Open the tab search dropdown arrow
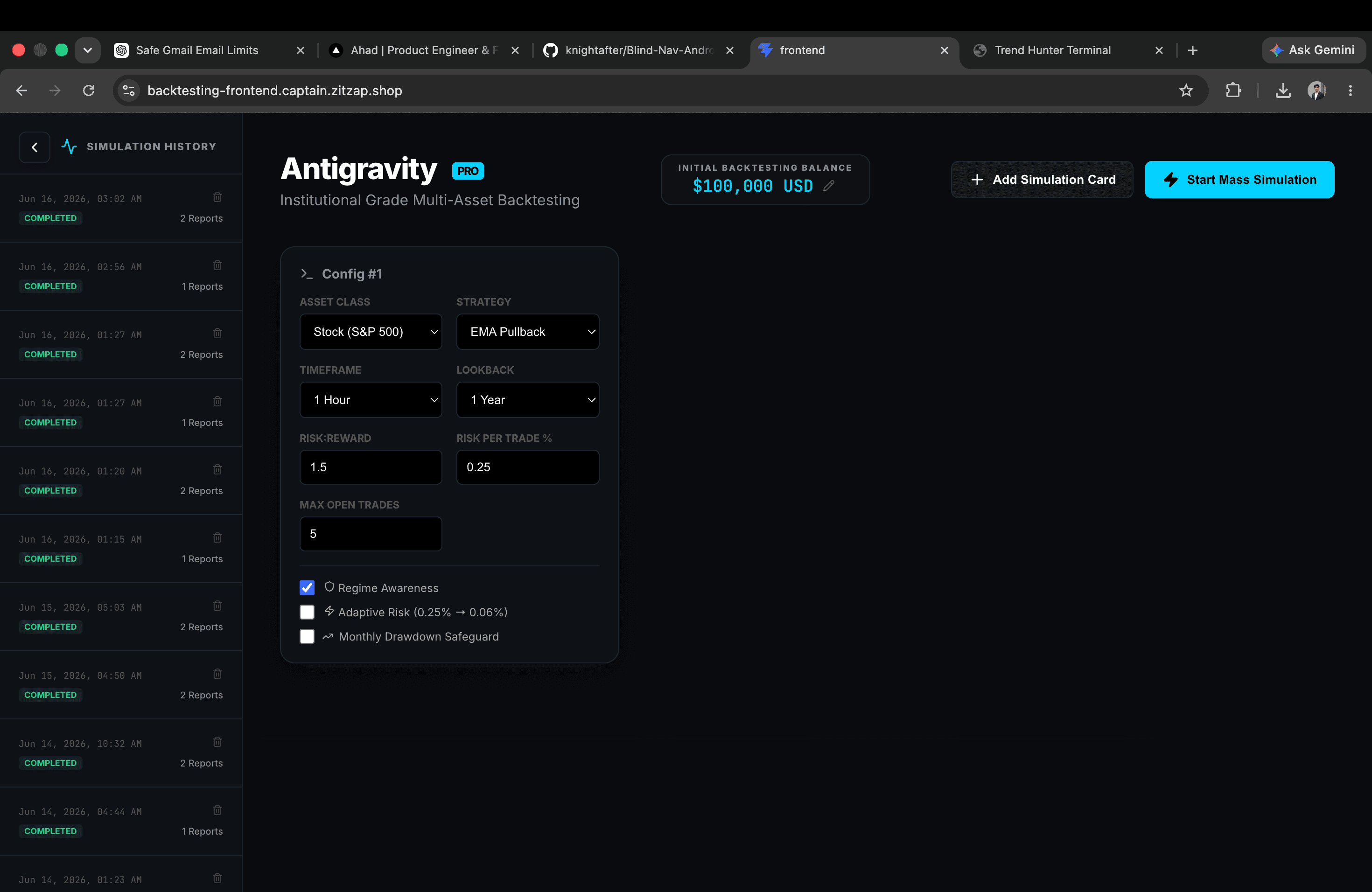 [x=88, y=51]
